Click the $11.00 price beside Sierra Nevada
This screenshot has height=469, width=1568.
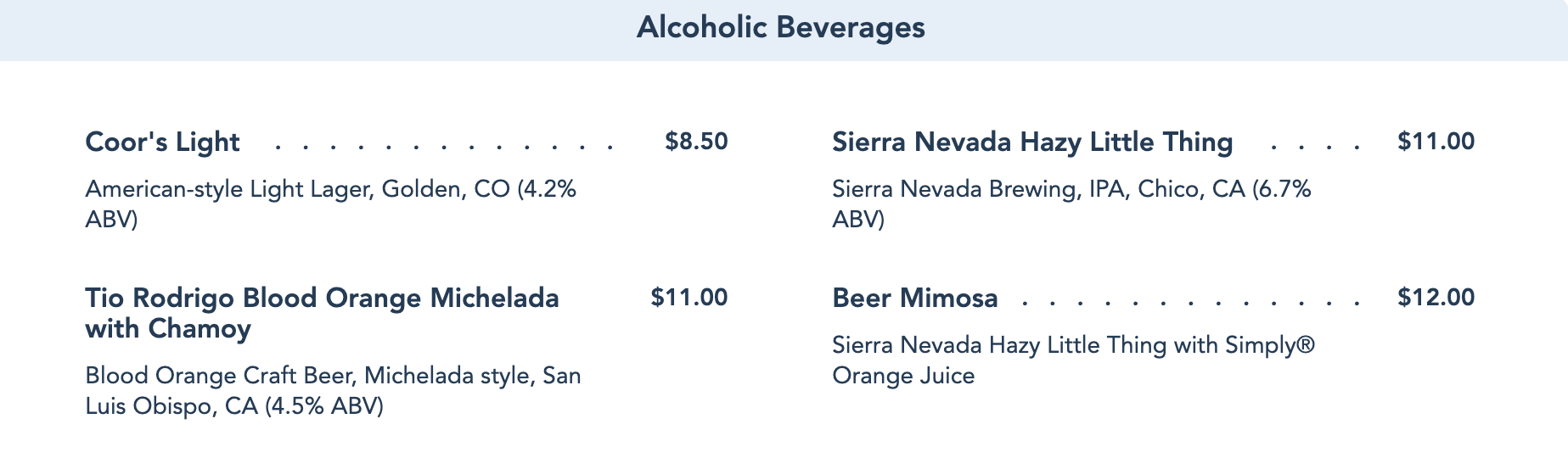pos(1436,141)
